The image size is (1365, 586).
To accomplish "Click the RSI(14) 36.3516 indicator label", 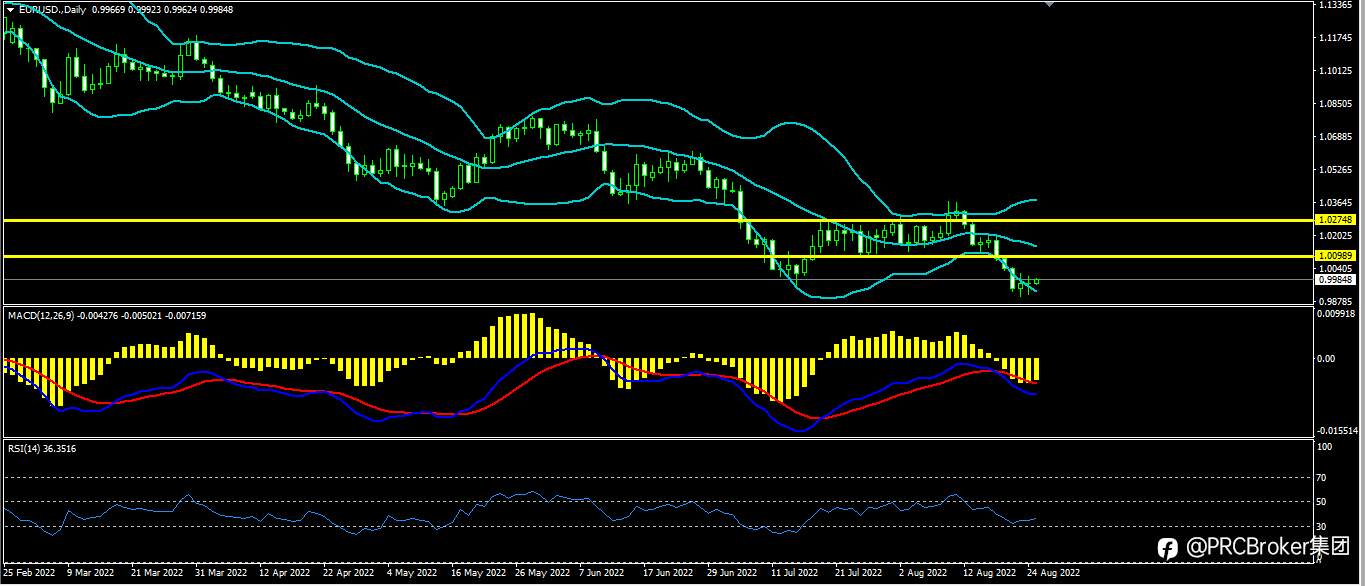I will [x=42, y=449].
